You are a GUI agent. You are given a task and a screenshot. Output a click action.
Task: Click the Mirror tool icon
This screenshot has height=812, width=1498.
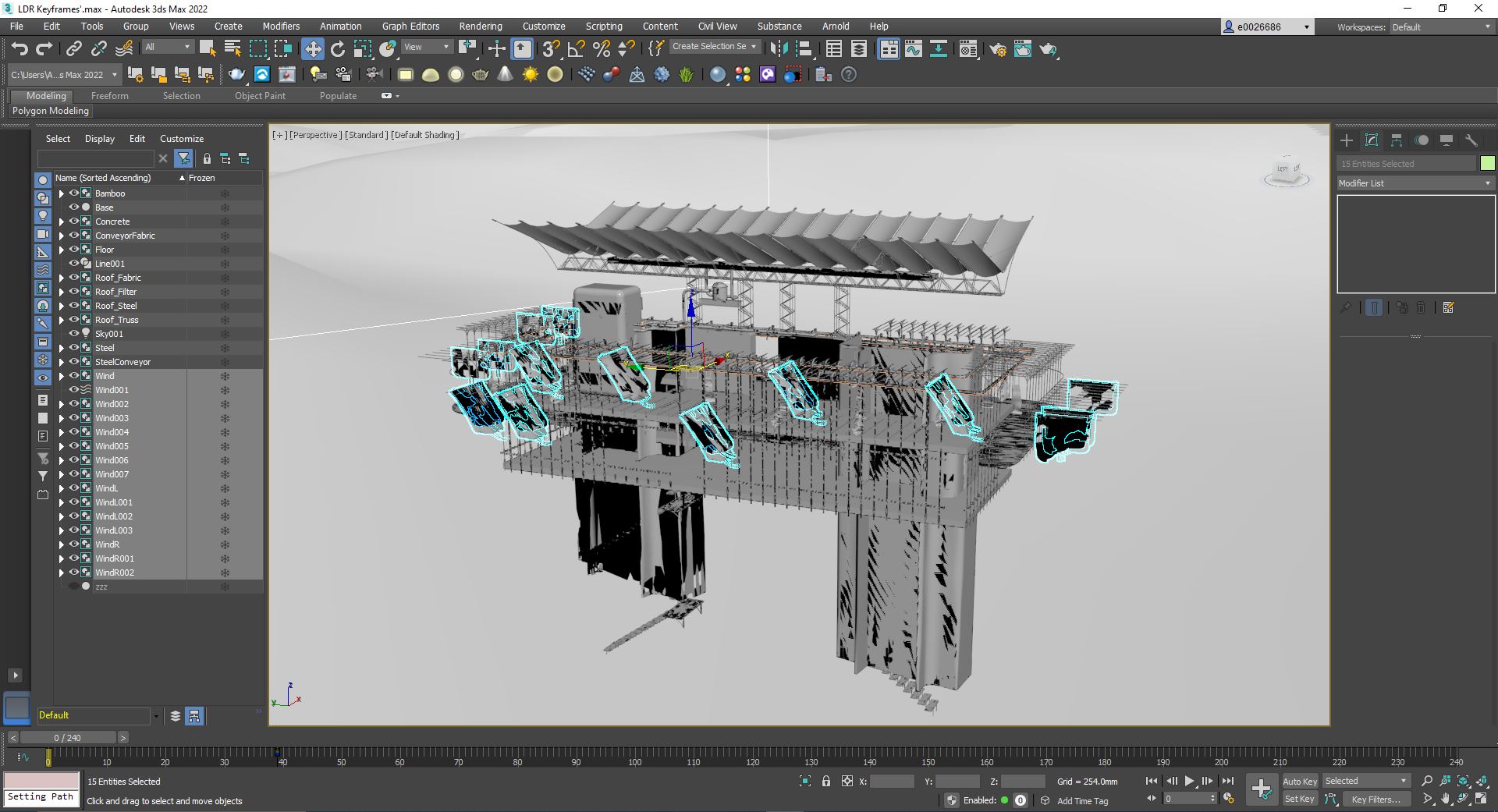tap(778, 49)
